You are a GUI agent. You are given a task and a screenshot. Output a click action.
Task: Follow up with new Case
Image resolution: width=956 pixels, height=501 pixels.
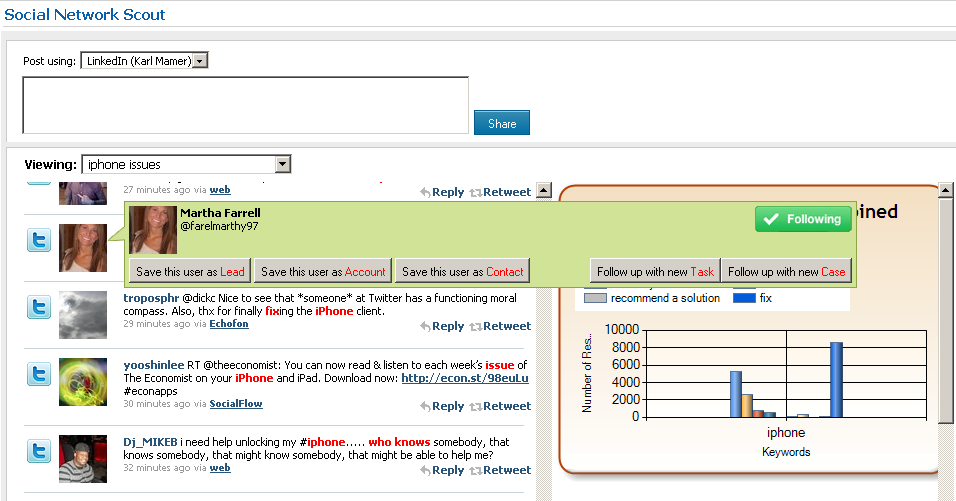787,272
